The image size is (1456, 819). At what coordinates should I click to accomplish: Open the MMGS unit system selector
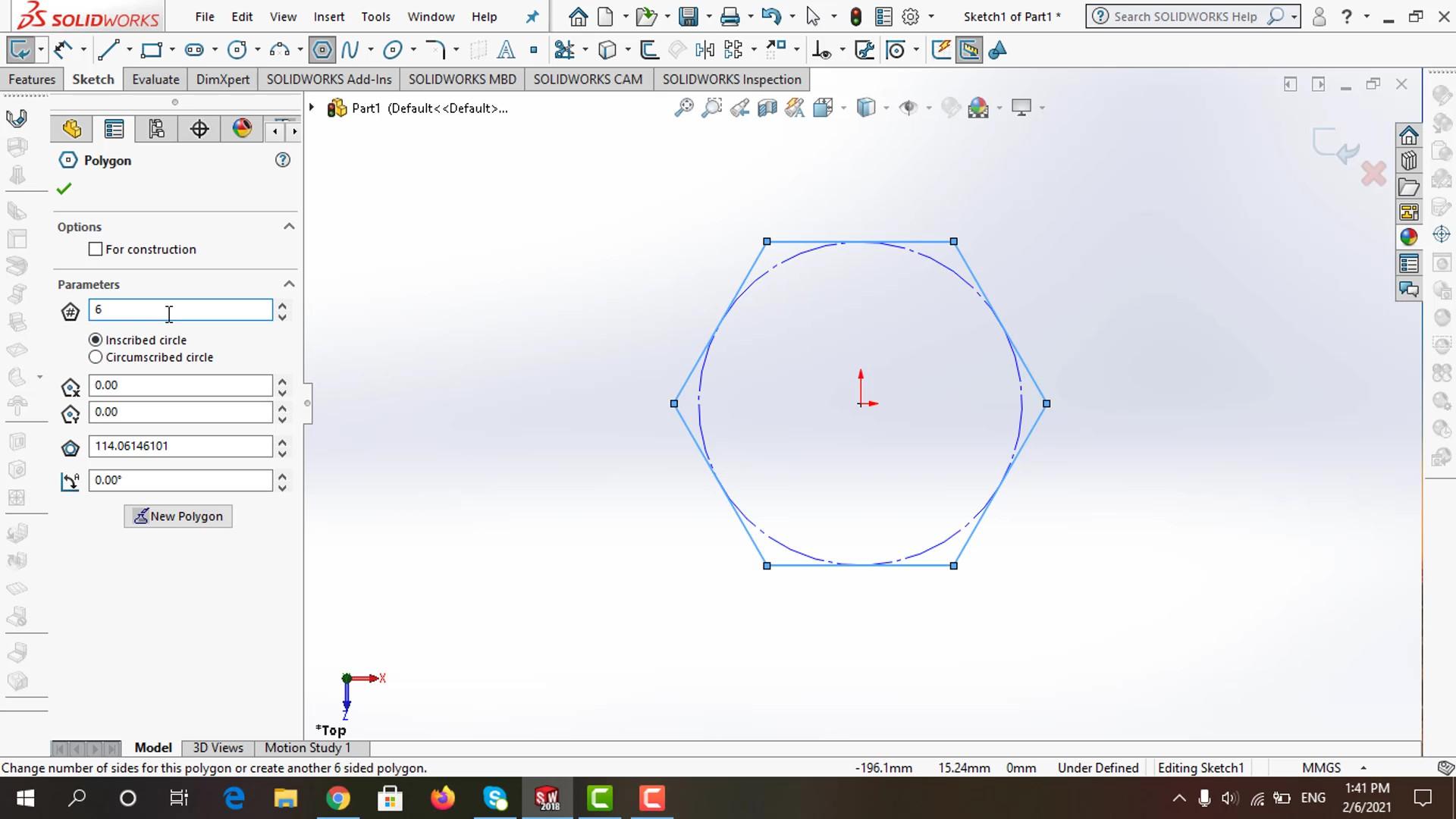click(x=1332, y=767)
